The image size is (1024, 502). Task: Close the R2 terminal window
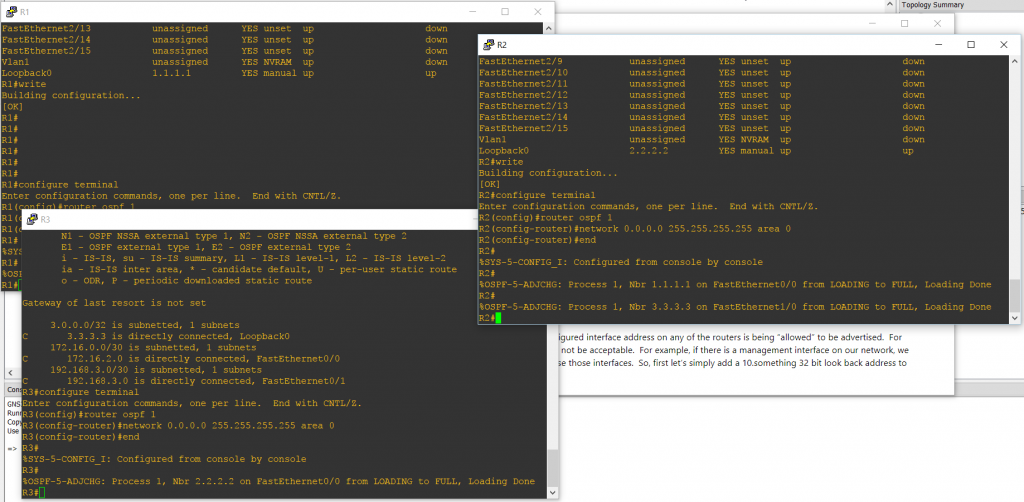pyautogui.click(x=1004, y=44)
